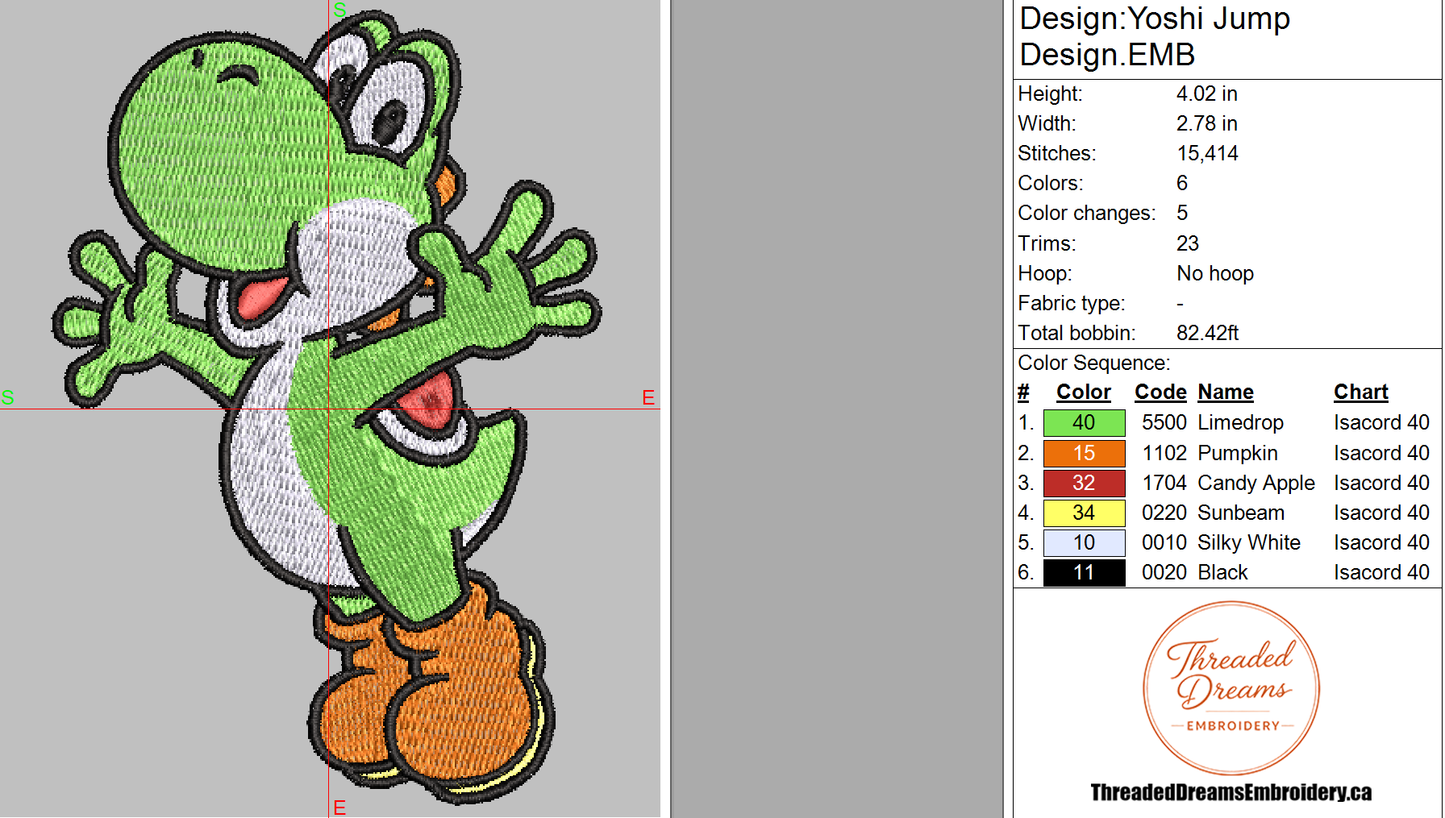Viewport: 1445px width, 818px height.
Task: Click the thread name Black
Action: coord(1223,573)
